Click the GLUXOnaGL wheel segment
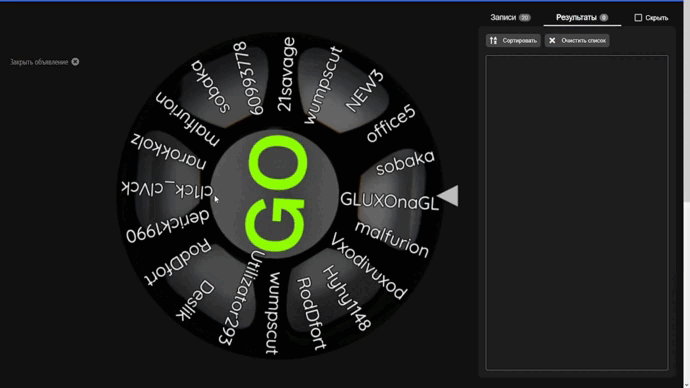The image size is (690, 388). pyautogui.click(x=389, y=201)
